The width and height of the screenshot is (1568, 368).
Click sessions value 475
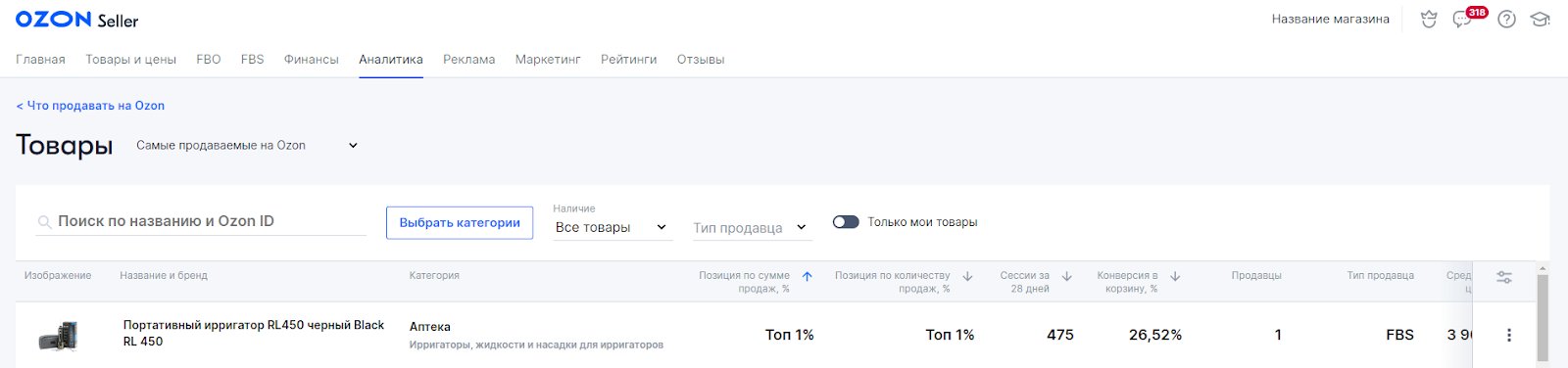(1059, 335)
